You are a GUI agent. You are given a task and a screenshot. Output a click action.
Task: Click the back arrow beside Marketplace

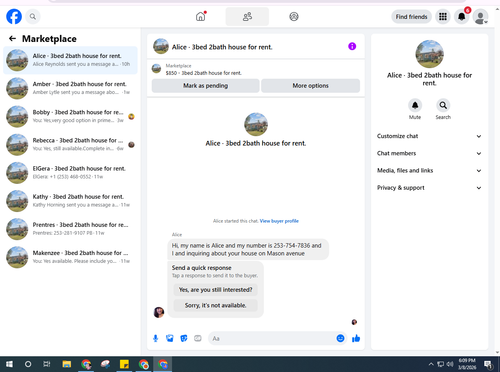[12, 39]
